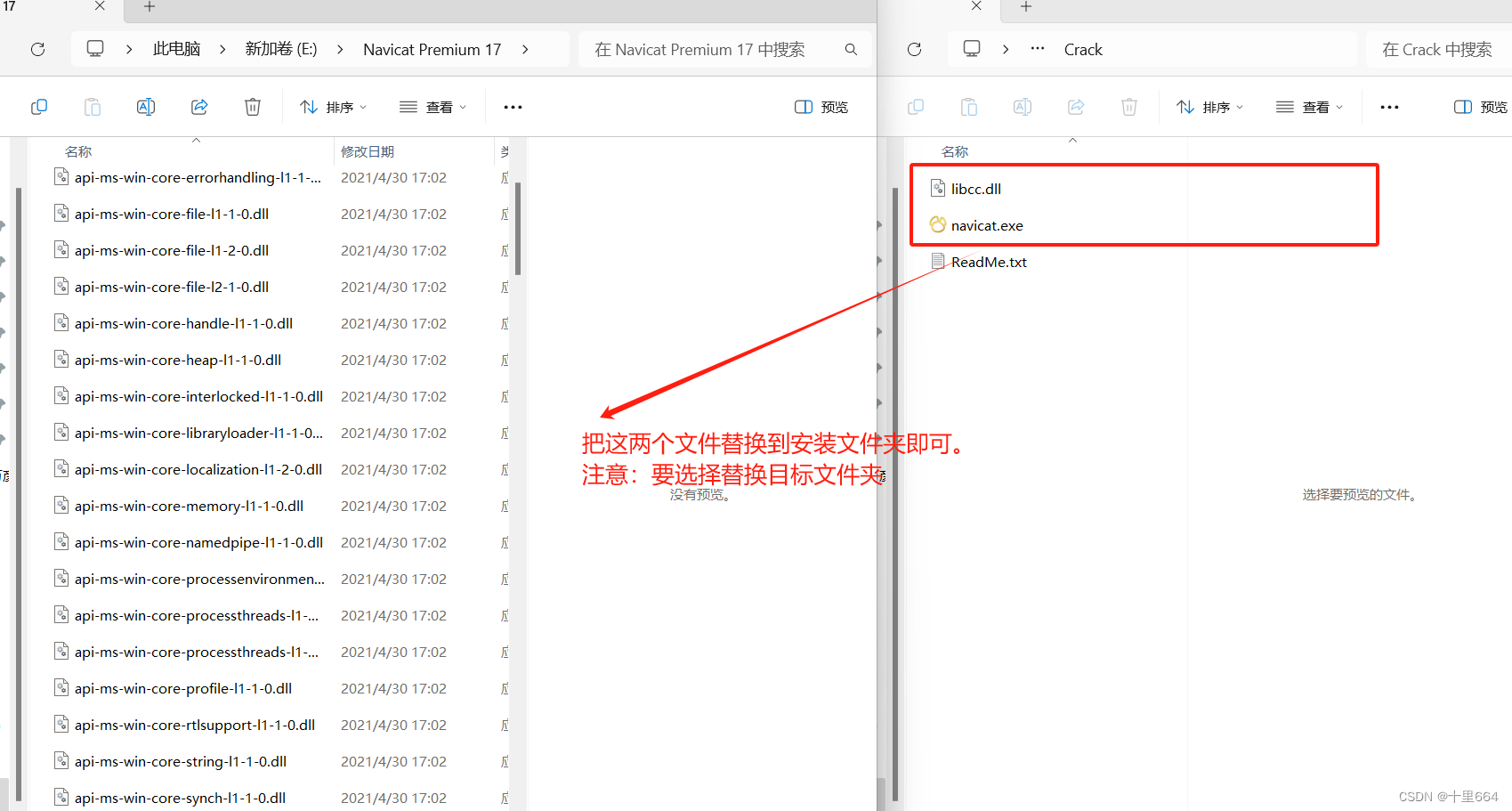The image size is (1512, 811).
Task: Click 新加卷 (E:) breadcrumb
Action: click(x=281, y=49)
